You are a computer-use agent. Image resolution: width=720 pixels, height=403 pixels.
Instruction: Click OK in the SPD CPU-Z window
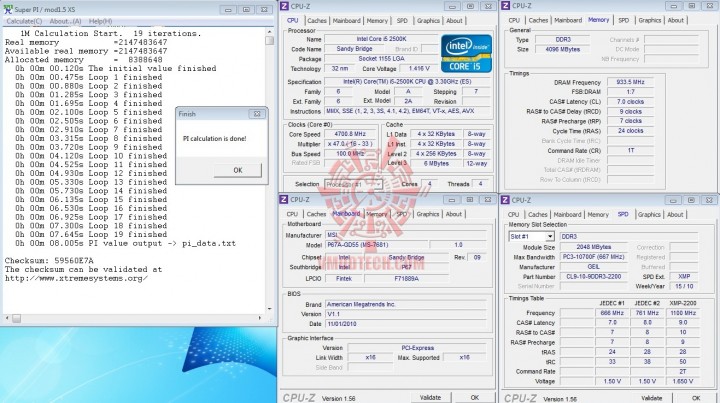click(x=696, y=398)
